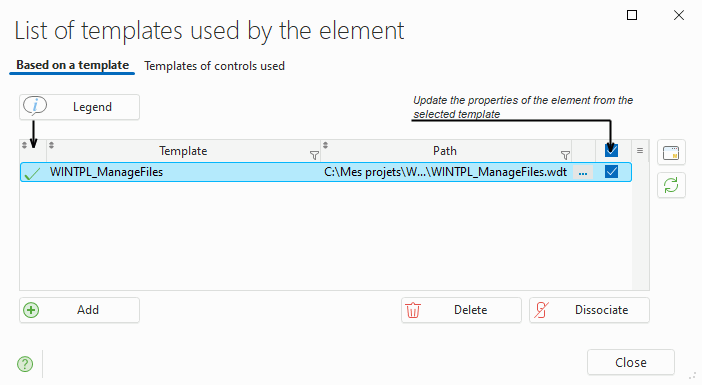Click the Dissociate button
The height and width of the screenshot is (385, 702).
click(589, 310)
